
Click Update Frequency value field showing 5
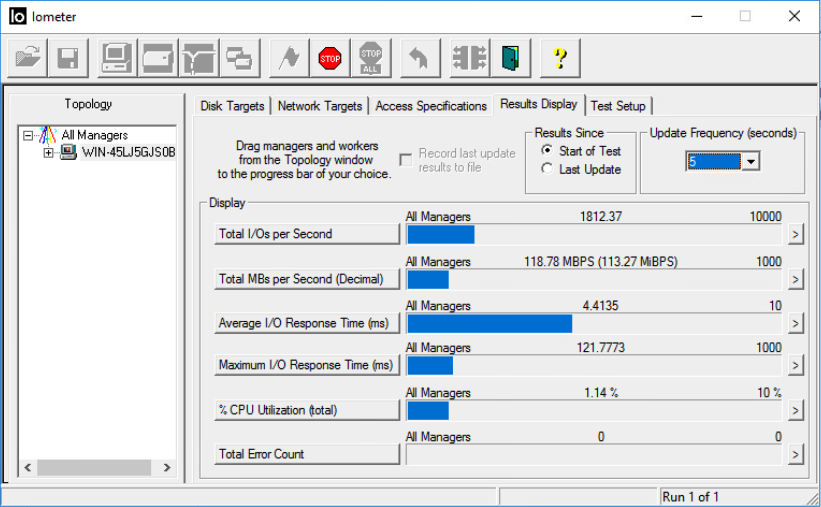(714, 161)
